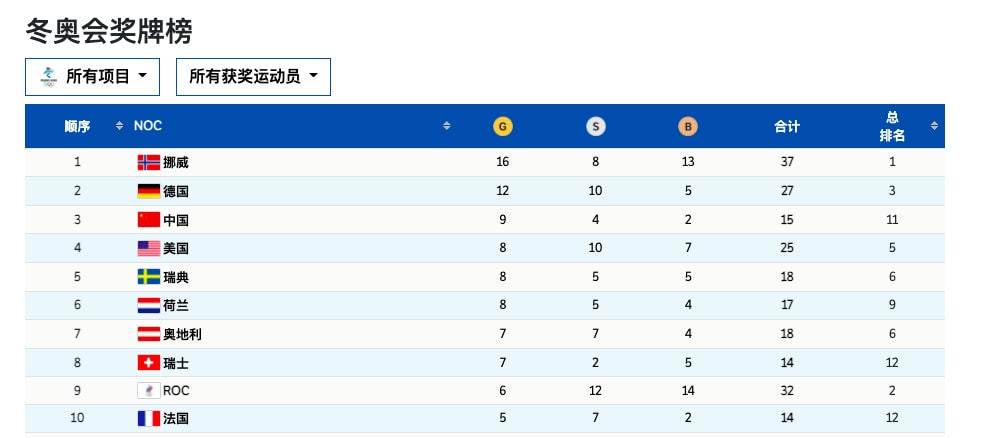This screenshot has width=981, height=438.
Task: Open the 荷兰 country link
Action: pos(176,305)
